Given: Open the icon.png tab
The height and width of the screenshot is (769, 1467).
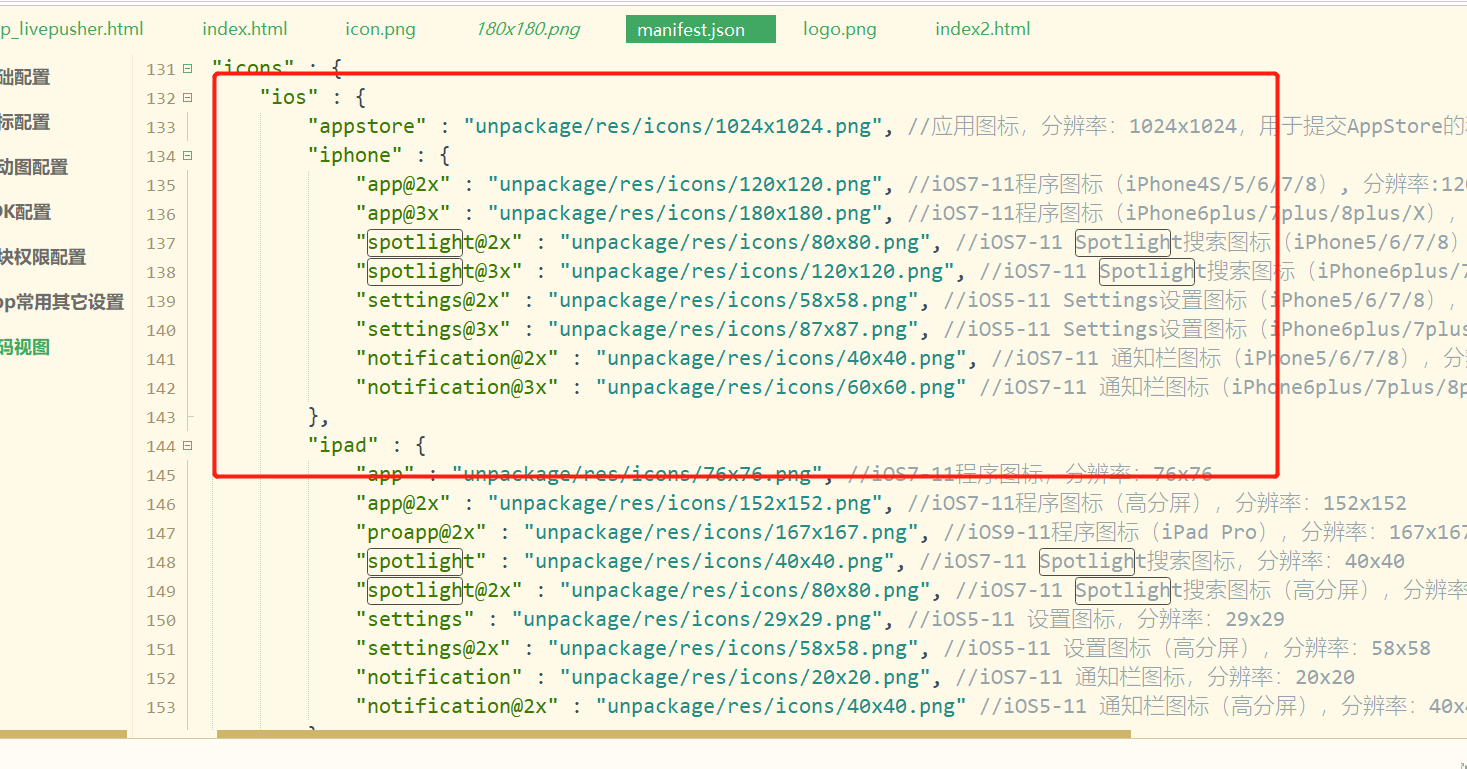Looking at the screenshot, I should pos(380,29).
